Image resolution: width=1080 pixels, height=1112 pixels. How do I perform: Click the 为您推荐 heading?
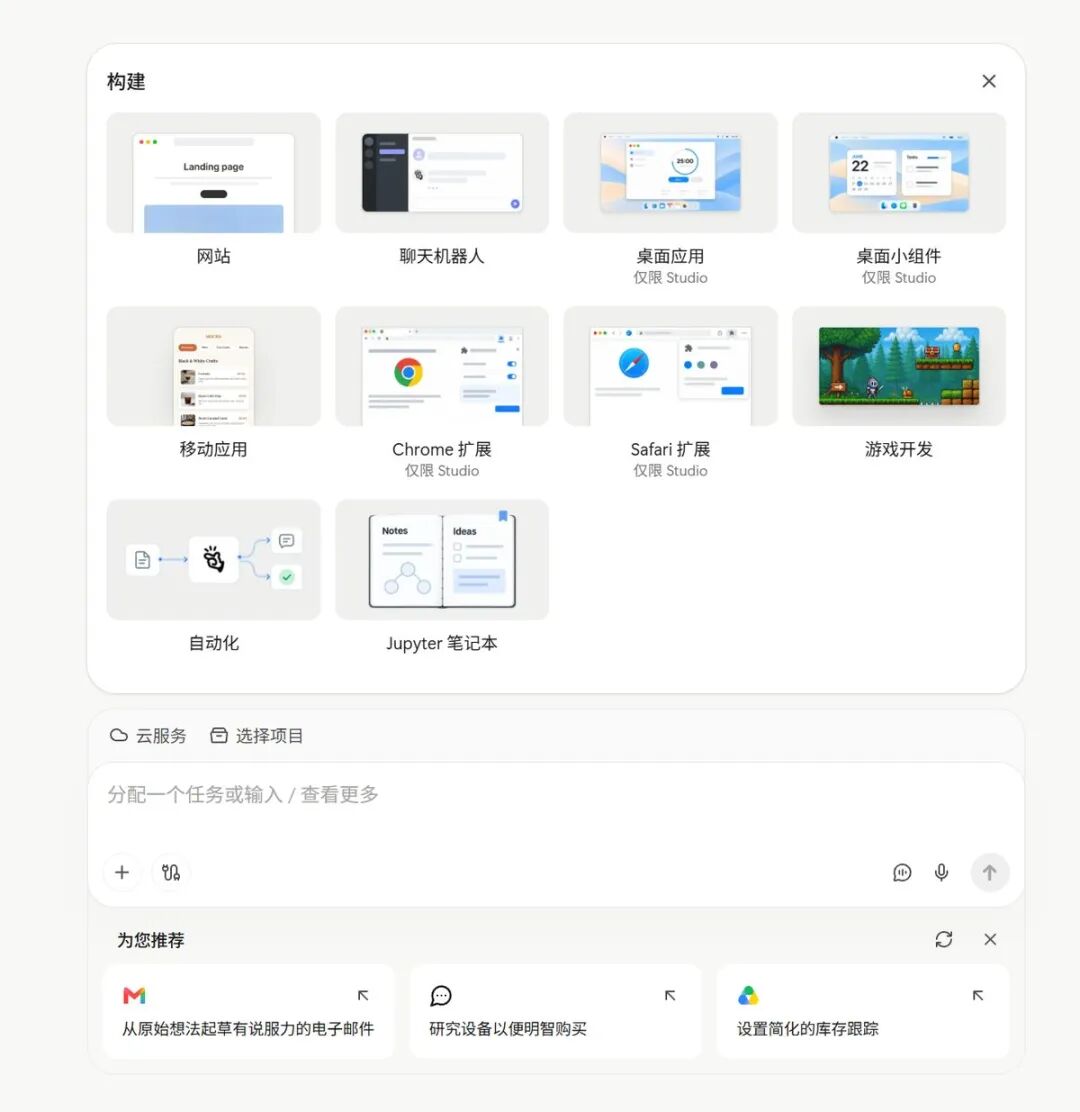[150, 940]
